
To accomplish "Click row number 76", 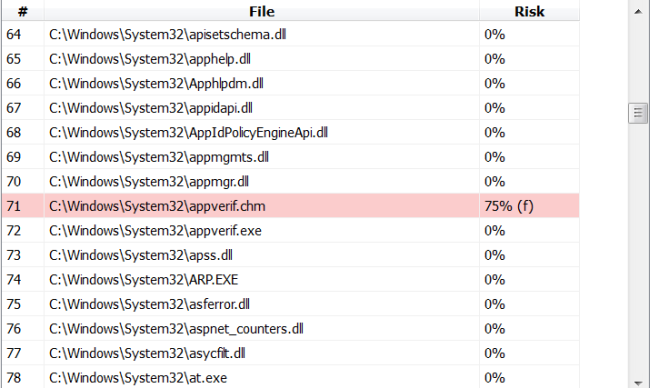I will (13, 328).
